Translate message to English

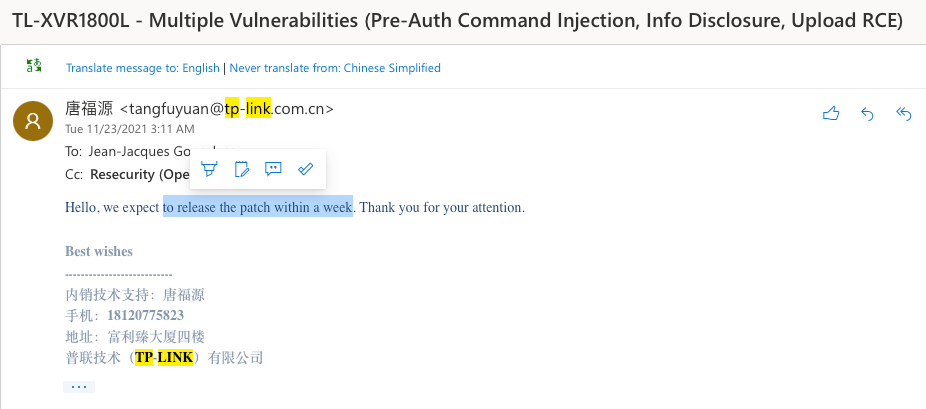[x=142, y=68]
